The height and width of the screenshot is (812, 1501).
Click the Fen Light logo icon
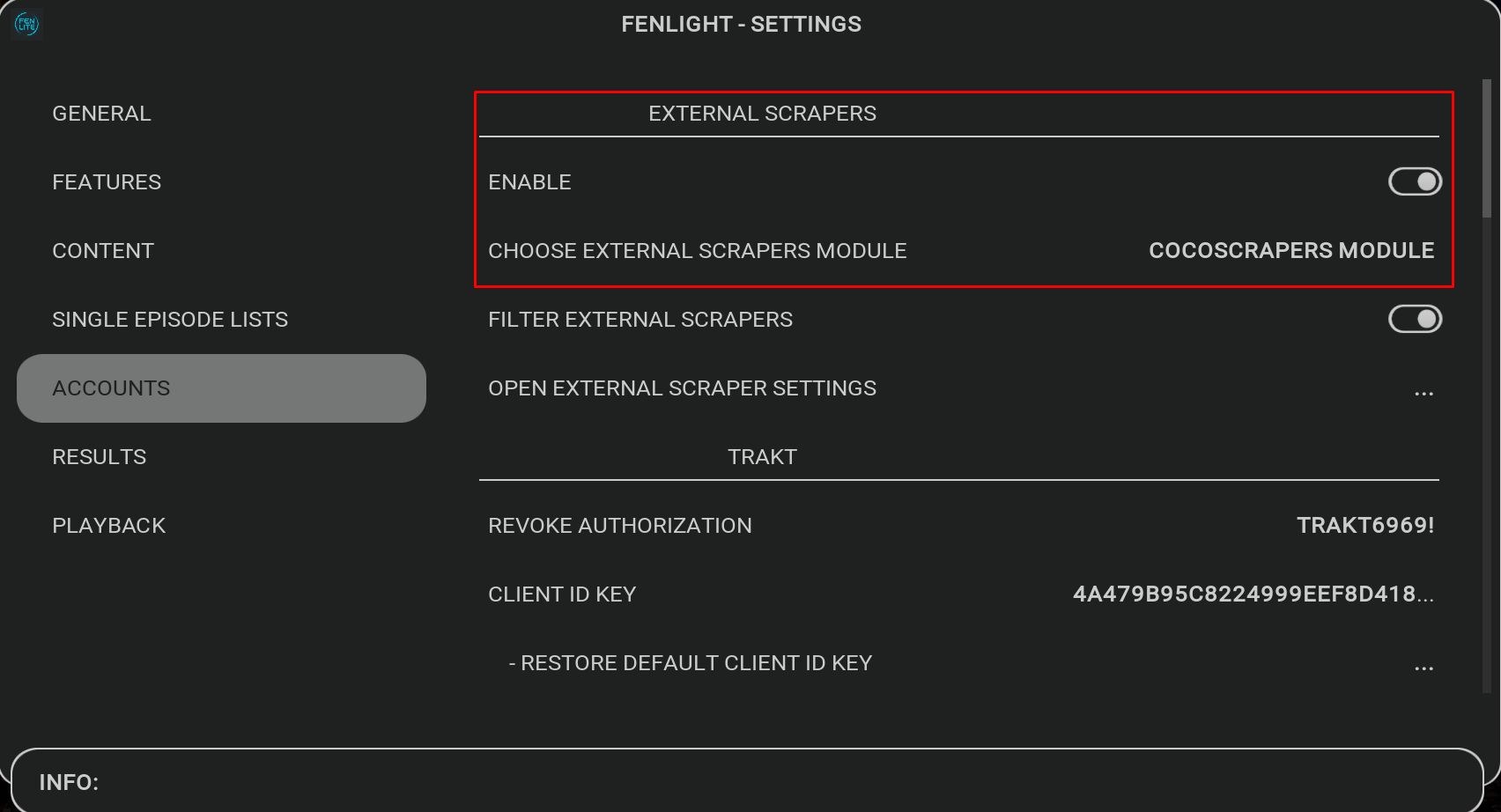click(x=26, y=24)
